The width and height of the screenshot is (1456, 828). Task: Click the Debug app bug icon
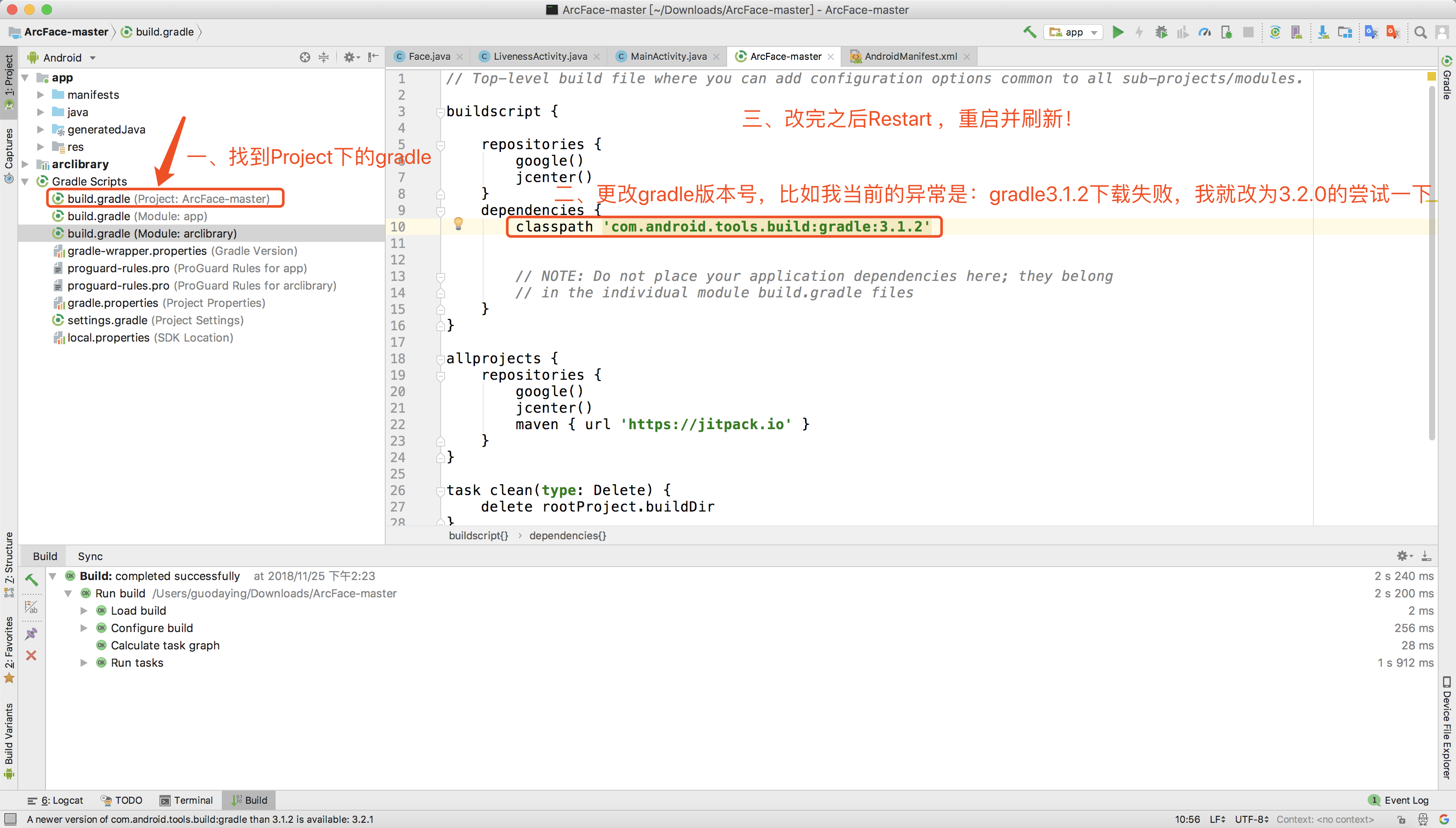coord(1161,32)
